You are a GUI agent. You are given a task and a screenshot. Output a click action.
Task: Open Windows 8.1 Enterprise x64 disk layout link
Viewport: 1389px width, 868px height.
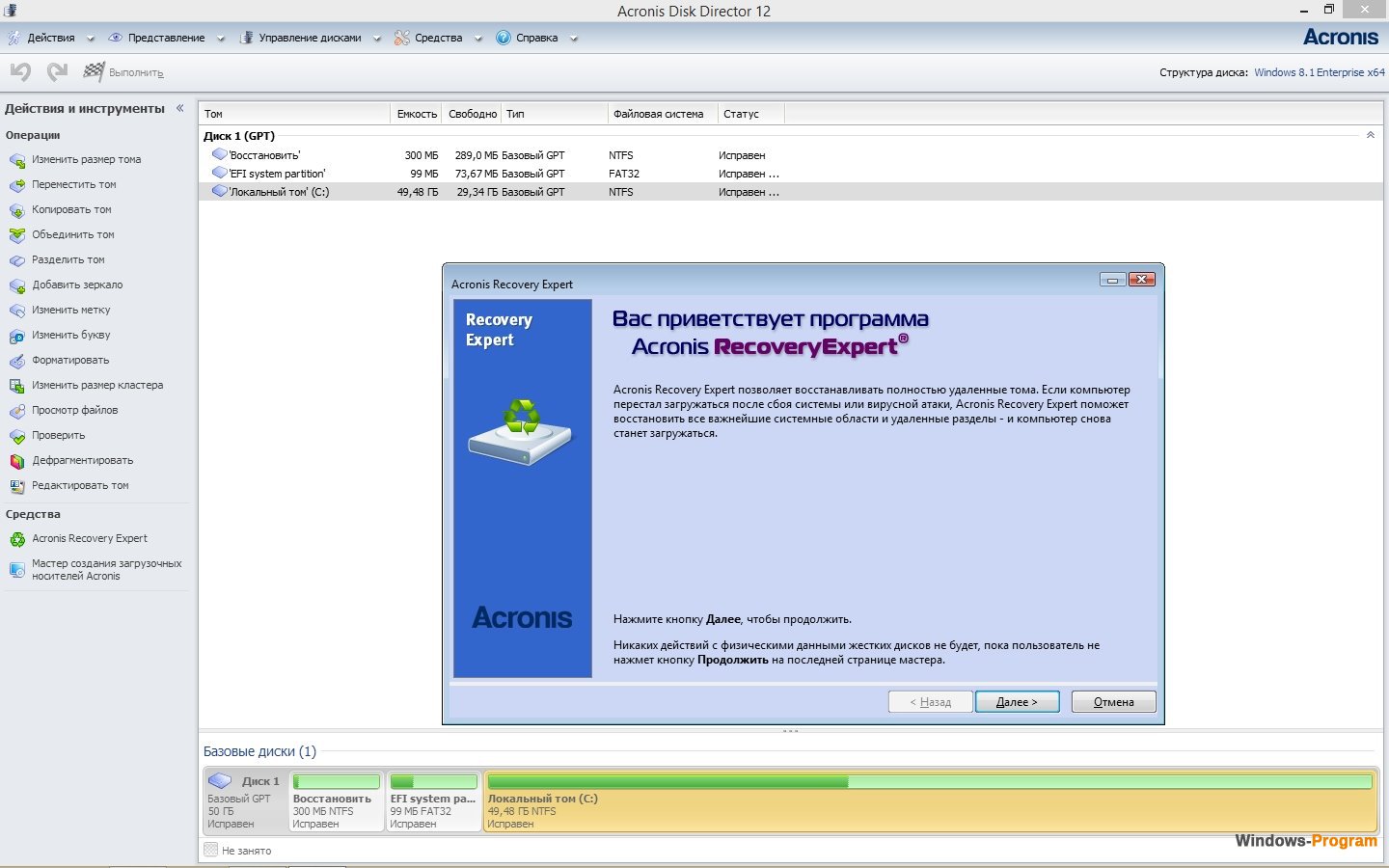click(1319, 72)
